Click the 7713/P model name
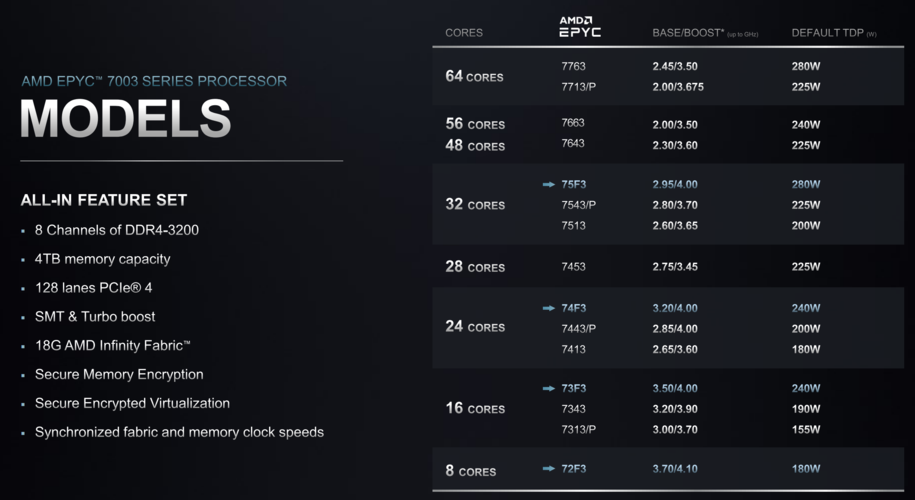The height and width of the screenshot is (500, 915). [x=579, y=87]
